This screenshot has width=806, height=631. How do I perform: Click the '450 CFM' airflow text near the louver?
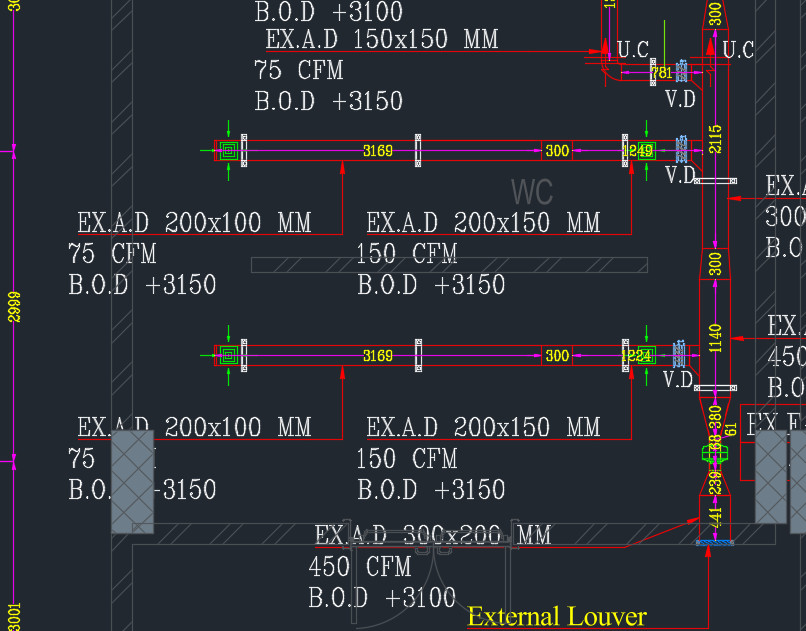tap(357, 567)
